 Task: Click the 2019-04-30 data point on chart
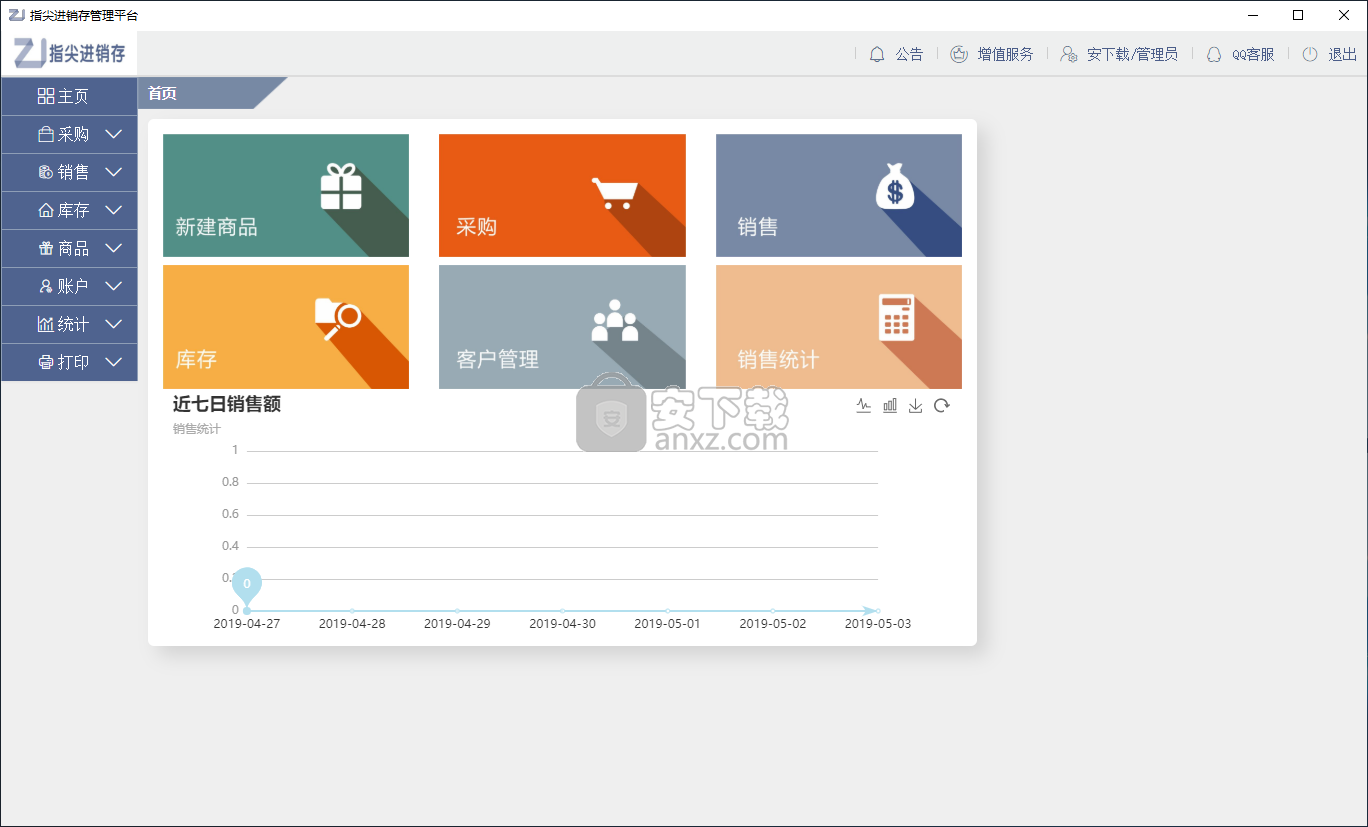pyautogui.click(x=562, y=610)
